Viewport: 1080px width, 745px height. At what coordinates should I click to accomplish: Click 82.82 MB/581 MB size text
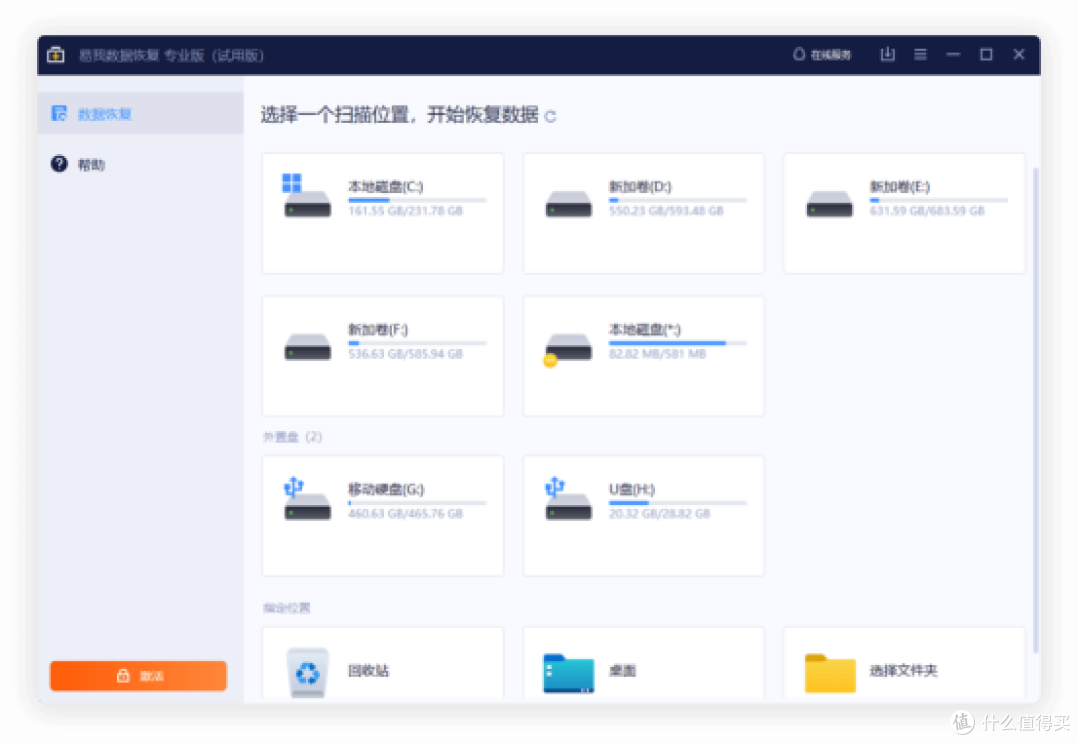tap(658, 354)
